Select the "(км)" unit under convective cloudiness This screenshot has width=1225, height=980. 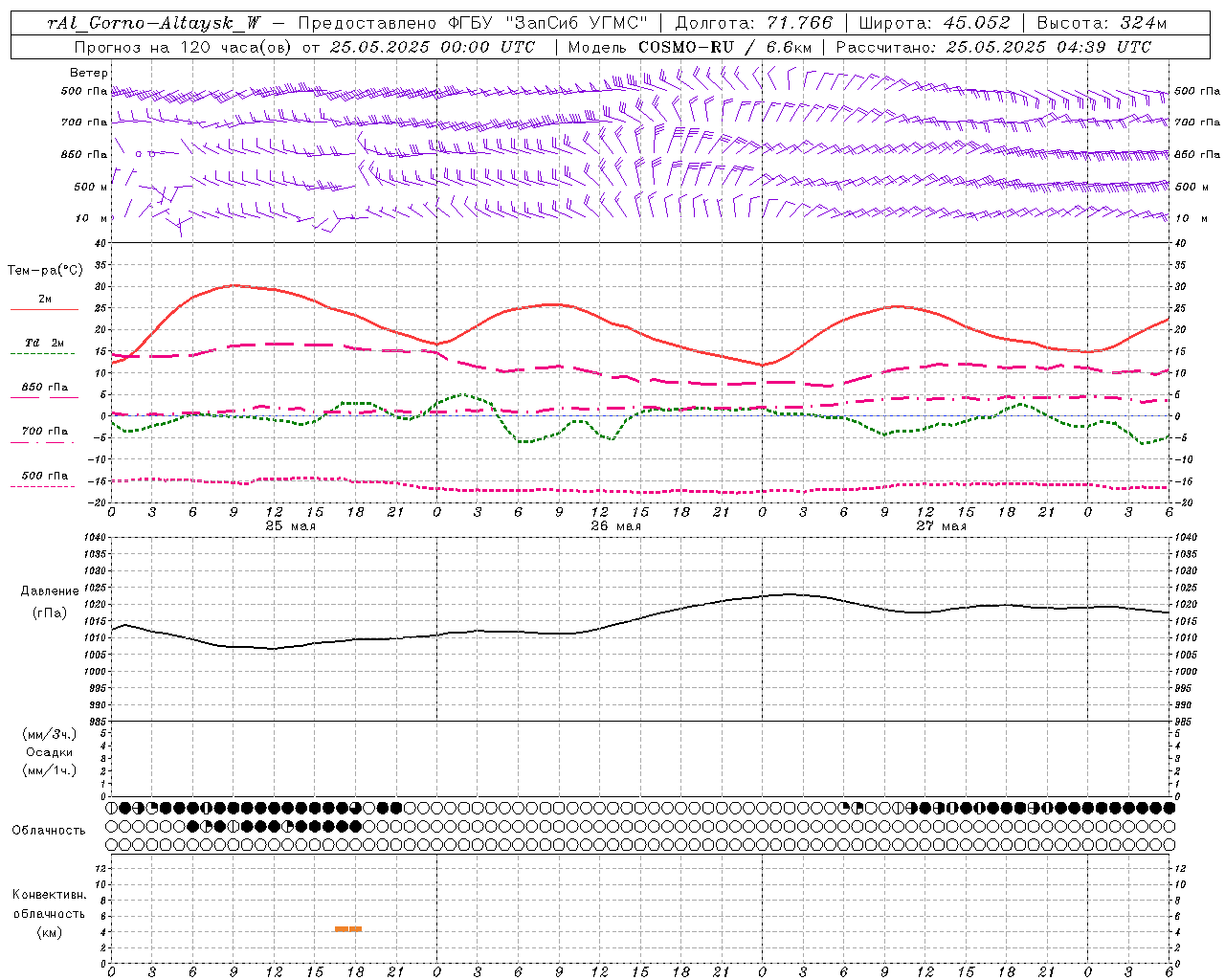49,932
